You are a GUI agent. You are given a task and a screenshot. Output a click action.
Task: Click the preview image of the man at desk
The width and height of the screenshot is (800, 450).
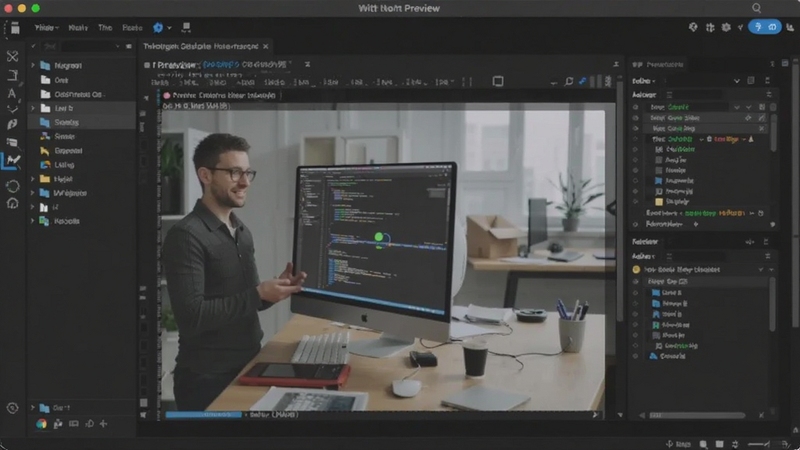click(x=384, y=260)
